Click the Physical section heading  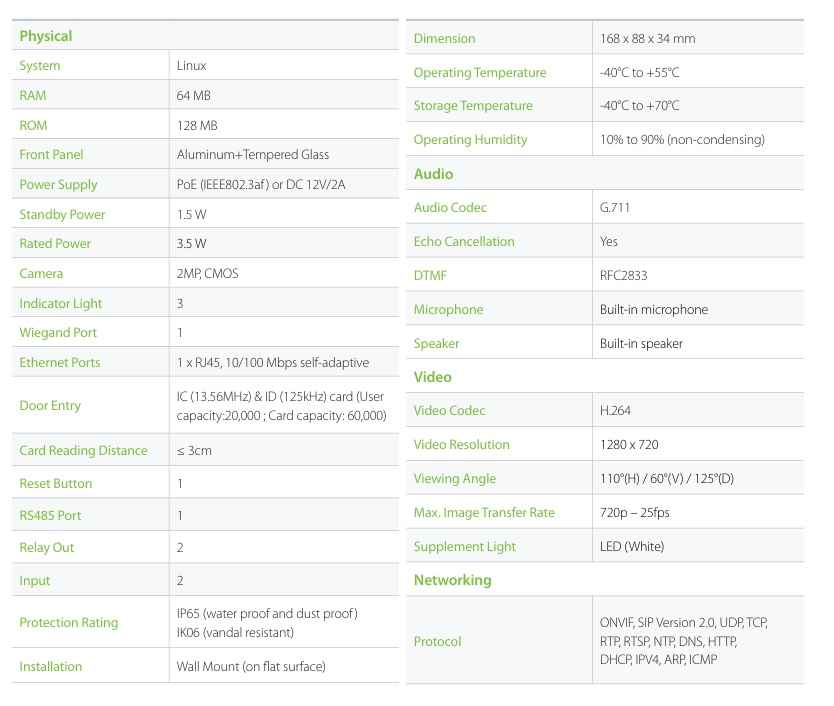click(x=46, y=36)
